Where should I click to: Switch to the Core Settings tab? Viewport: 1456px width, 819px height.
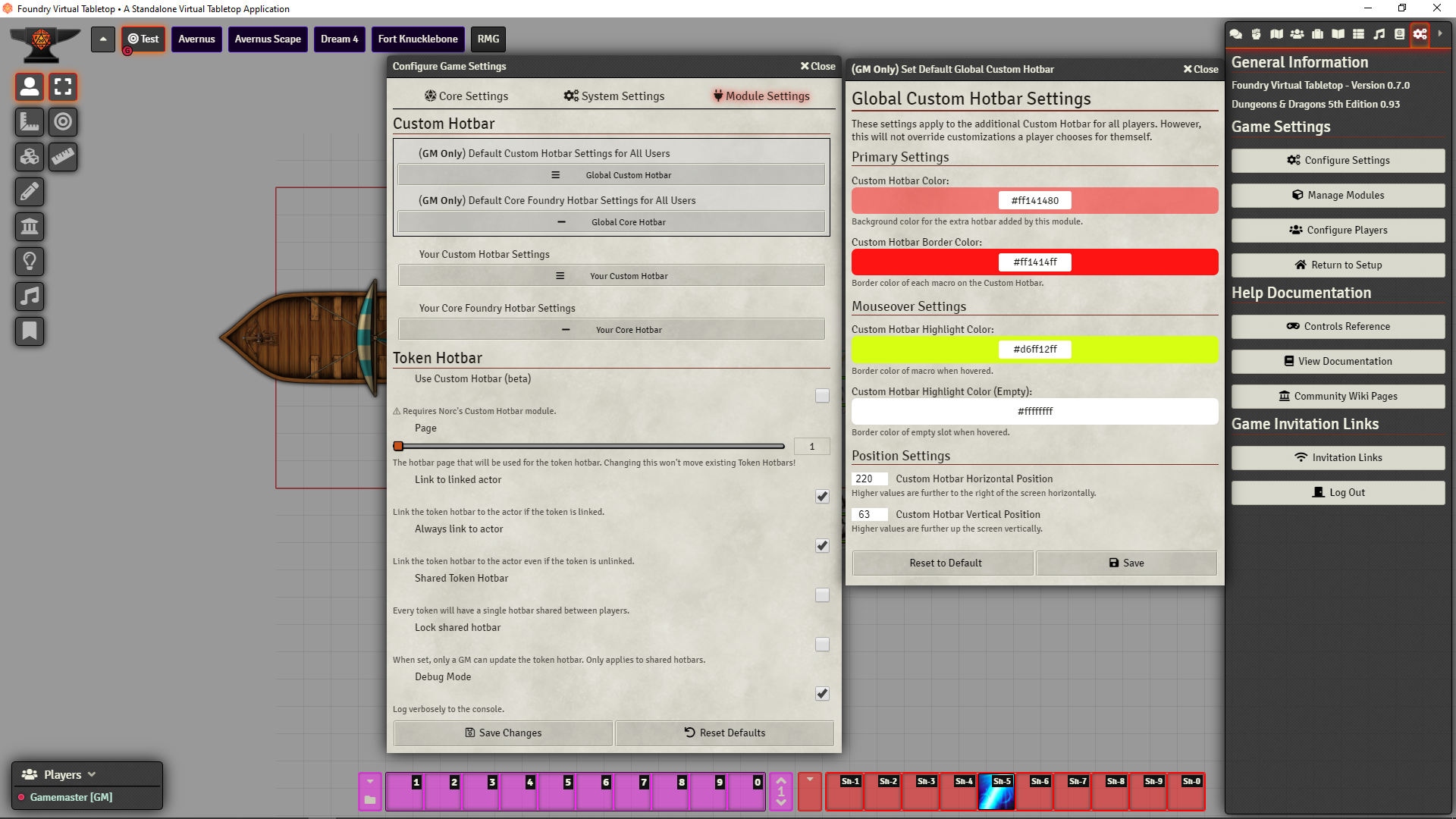[x=466, y=96]
